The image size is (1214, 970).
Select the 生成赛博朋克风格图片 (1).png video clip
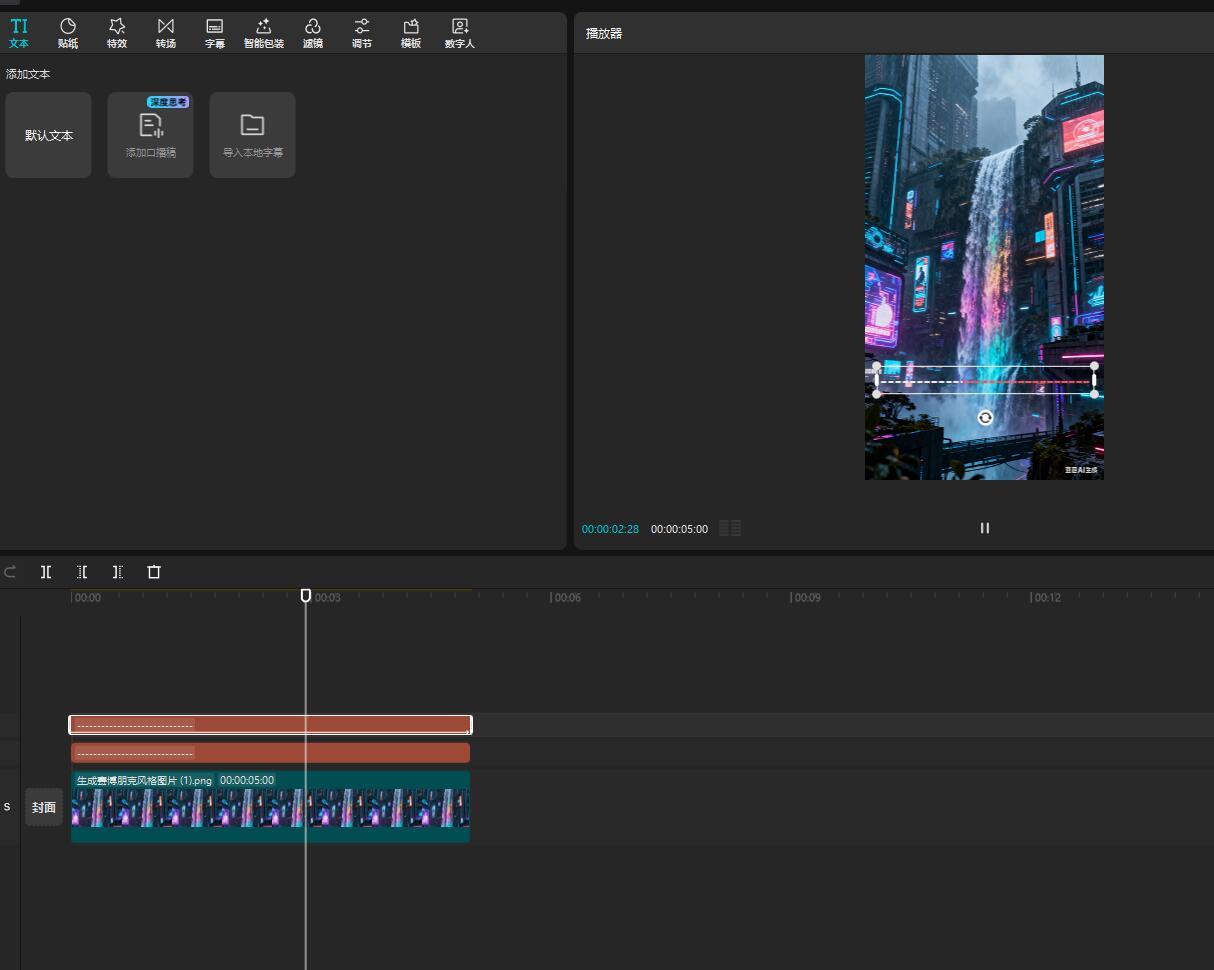(x=270, y=806)
